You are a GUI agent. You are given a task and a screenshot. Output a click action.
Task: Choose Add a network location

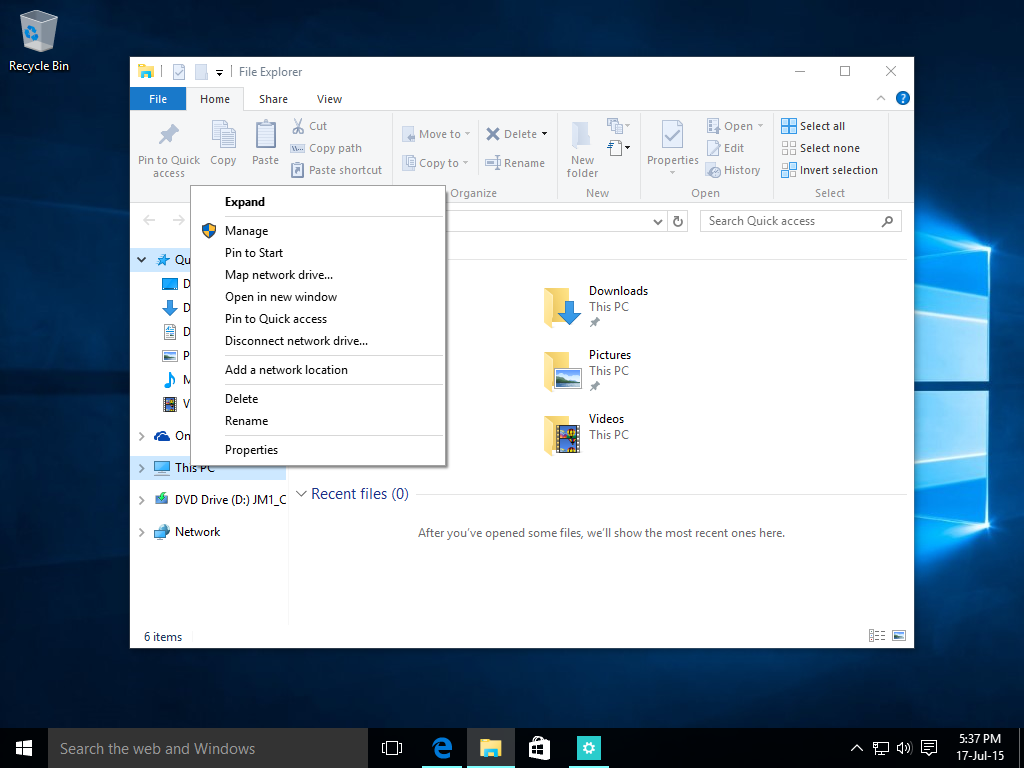[x=318, y=370]
